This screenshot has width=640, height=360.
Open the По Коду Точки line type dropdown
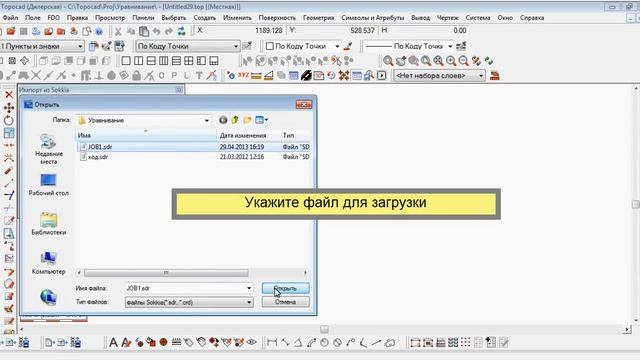(x=450, y=46)
